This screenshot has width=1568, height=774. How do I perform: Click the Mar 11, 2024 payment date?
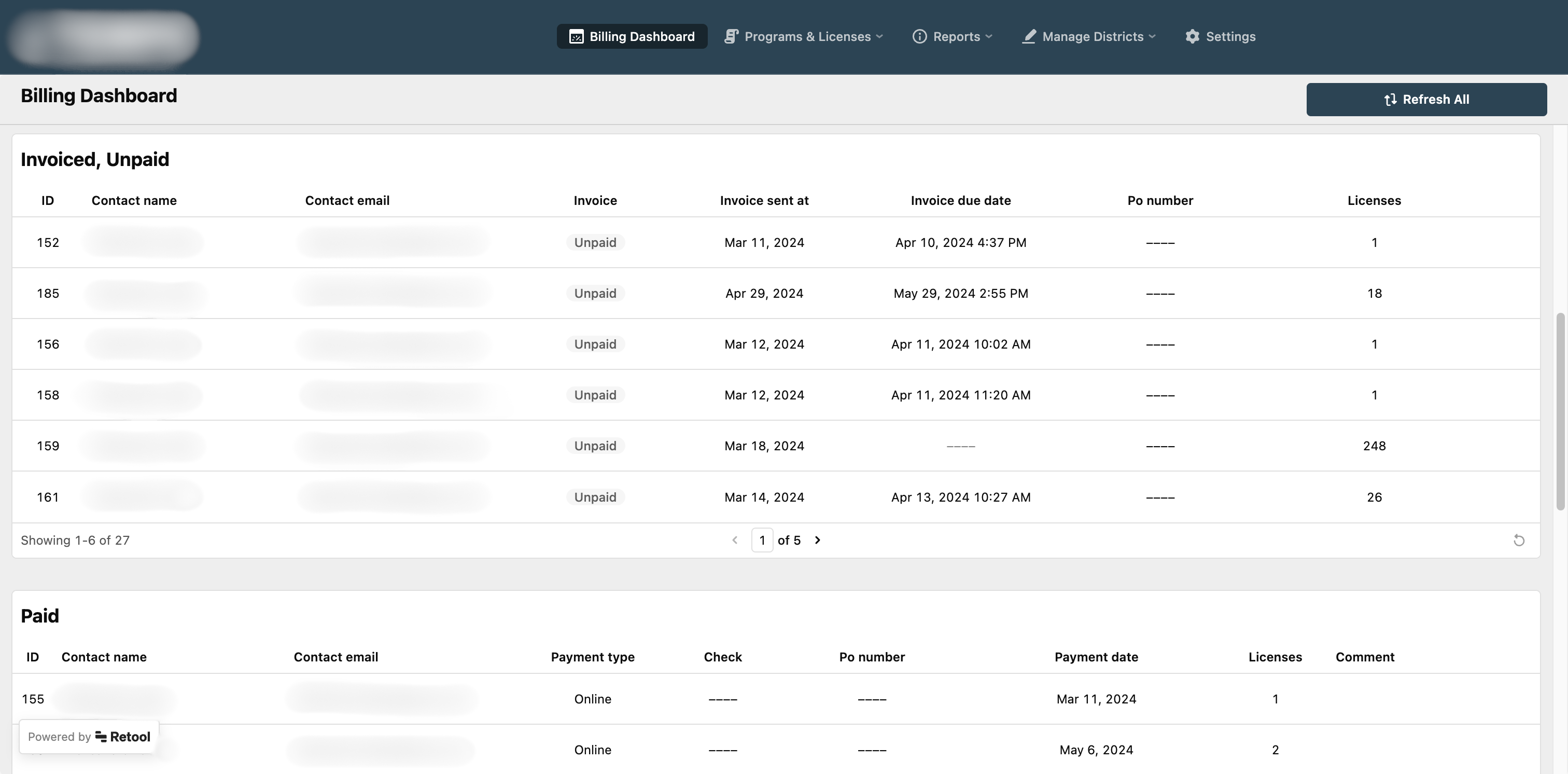click(x=1096, y=699)
